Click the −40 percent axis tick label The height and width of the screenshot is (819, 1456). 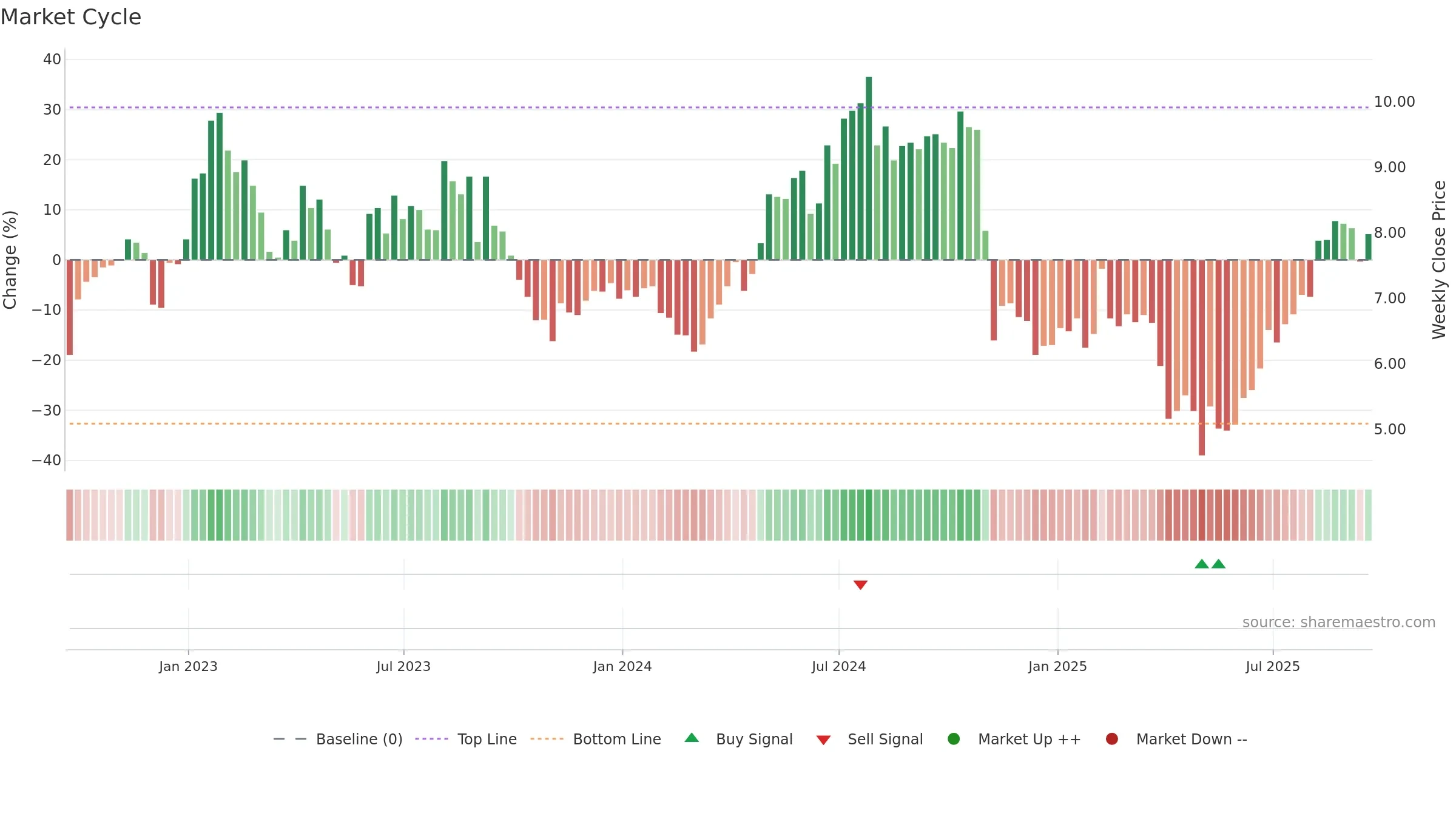[47, 460]
